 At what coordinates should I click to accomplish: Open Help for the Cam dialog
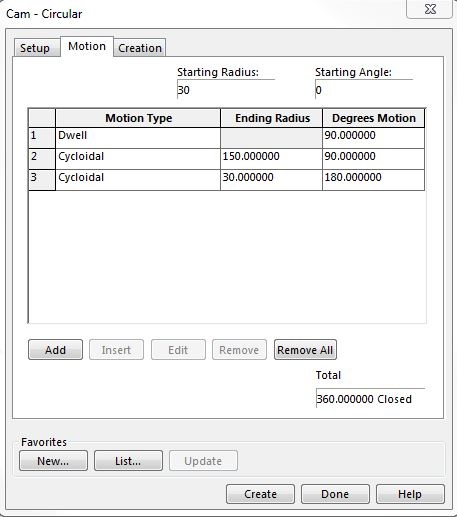click(410, 494)
